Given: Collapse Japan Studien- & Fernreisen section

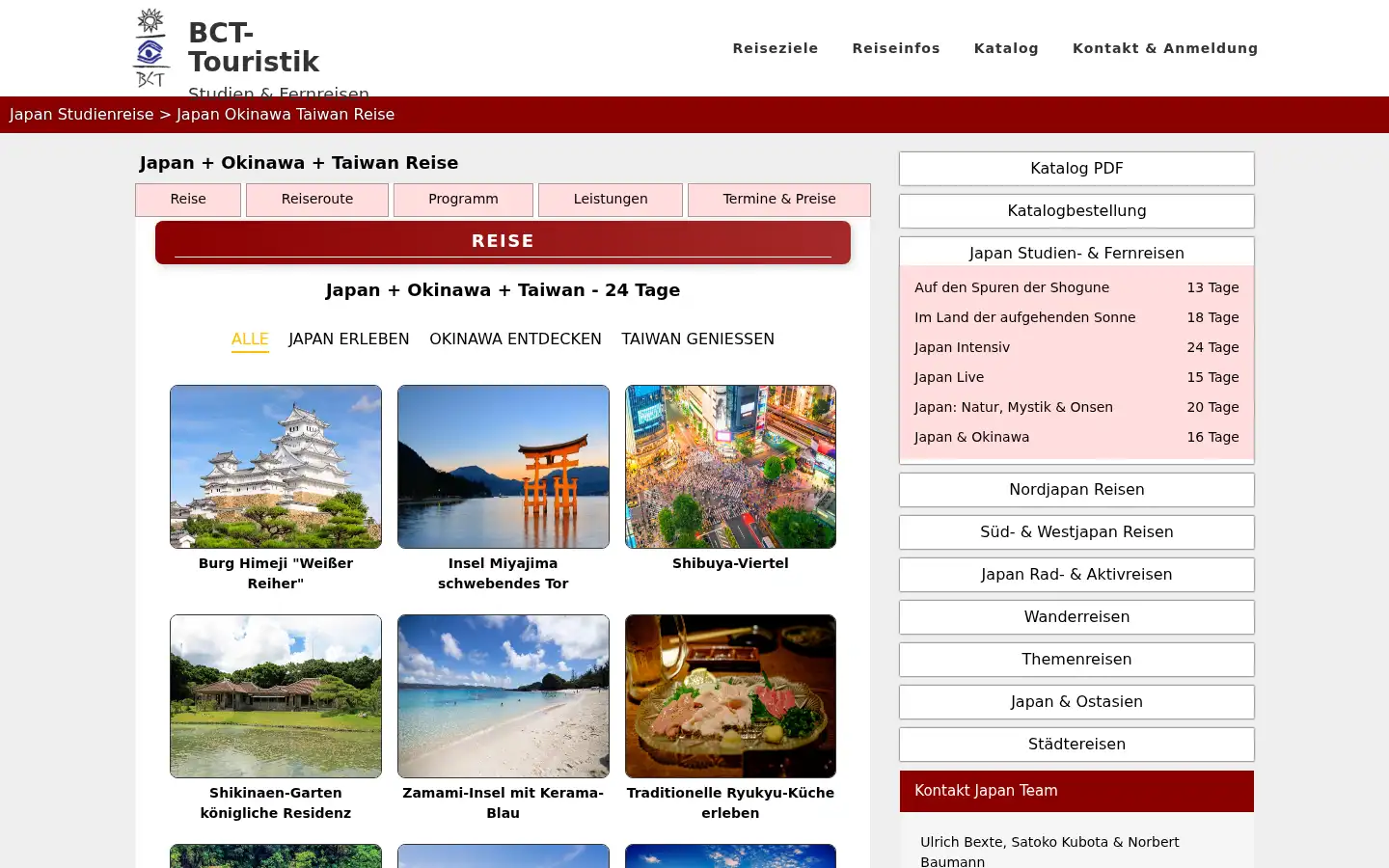Looking at the screenshot, I should point(1076,253).
